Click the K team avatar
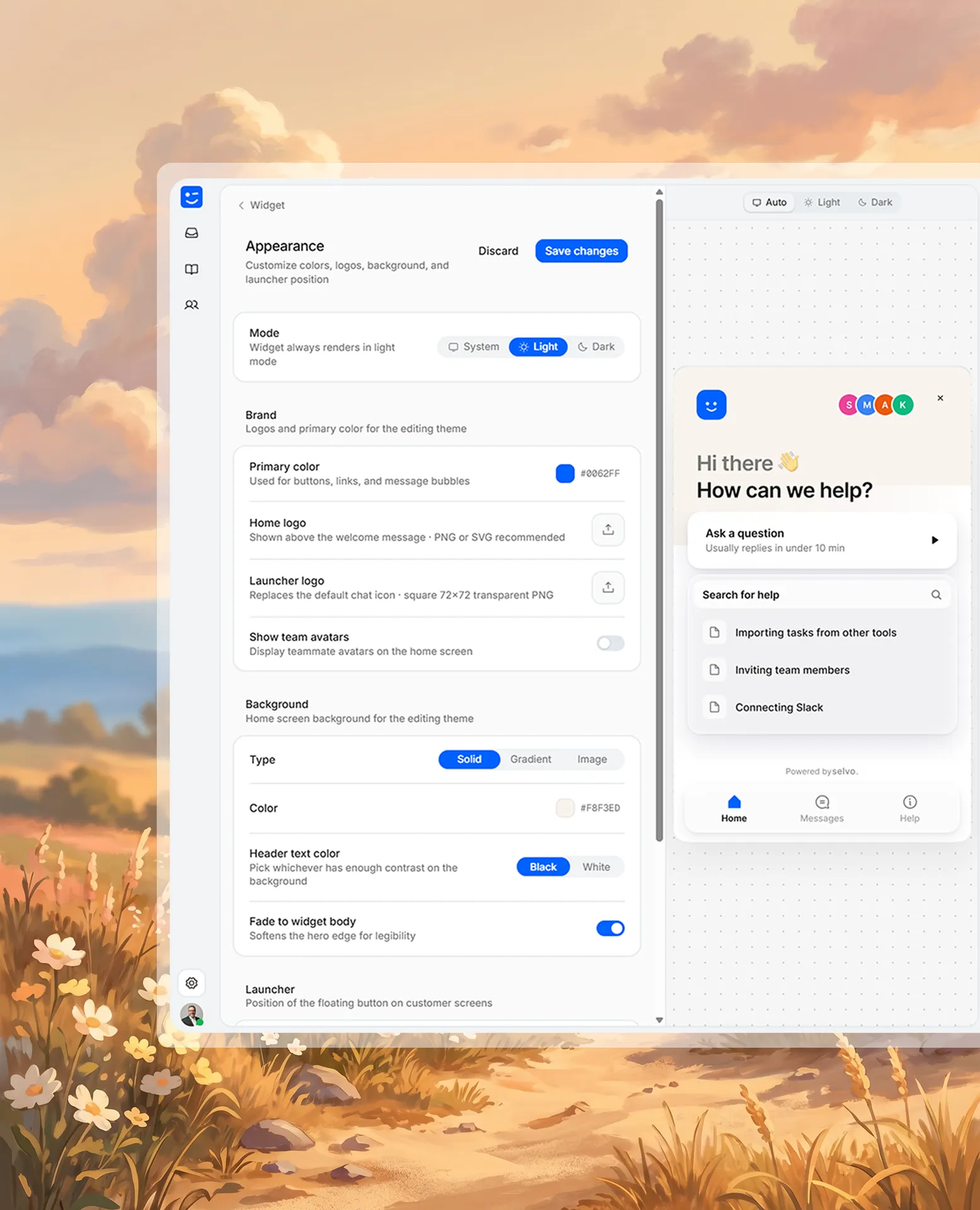This screenshot has height=1210, width=980. point(903,405)
